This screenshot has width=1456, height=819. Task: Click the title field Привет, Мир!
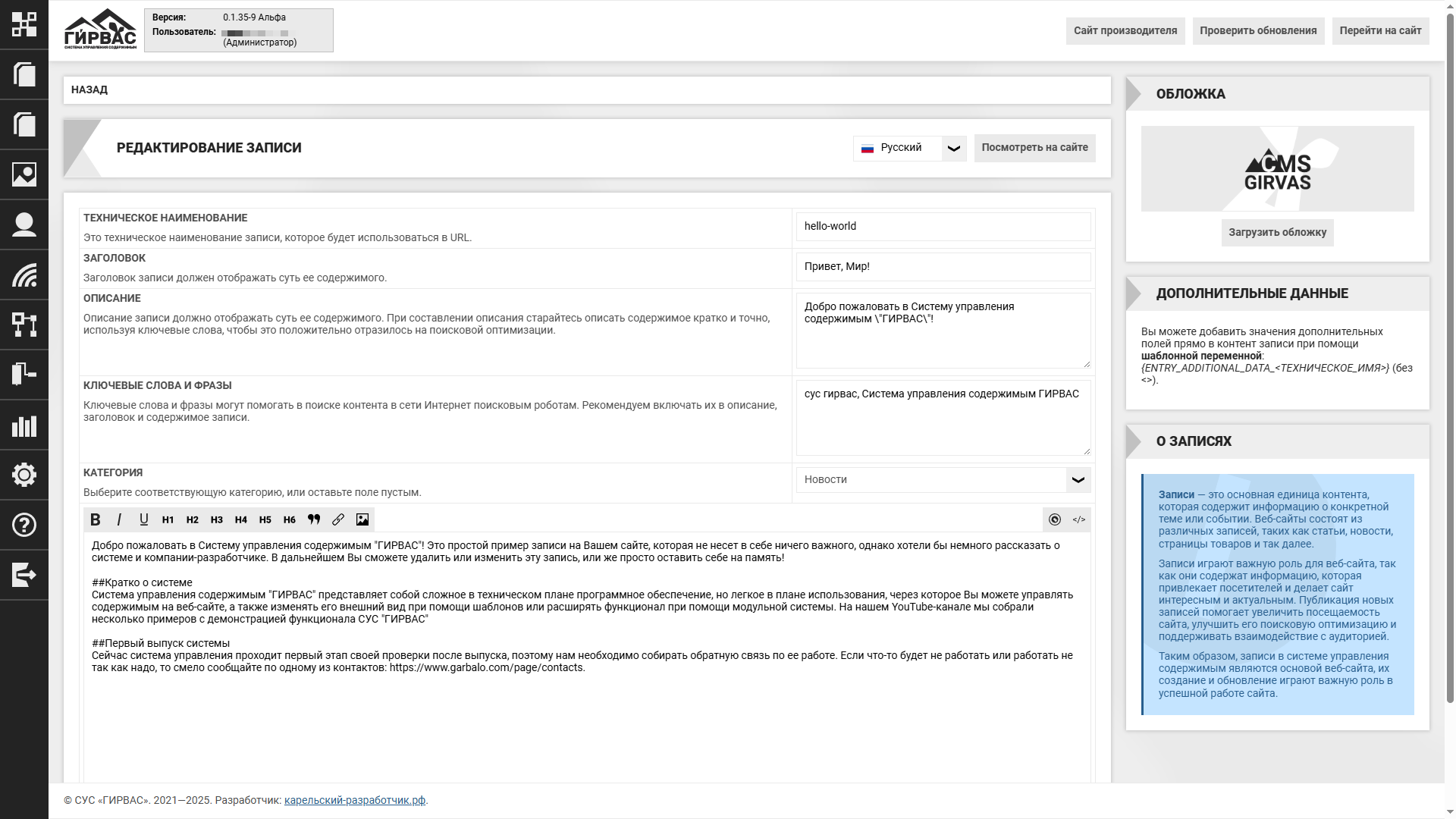943,266
